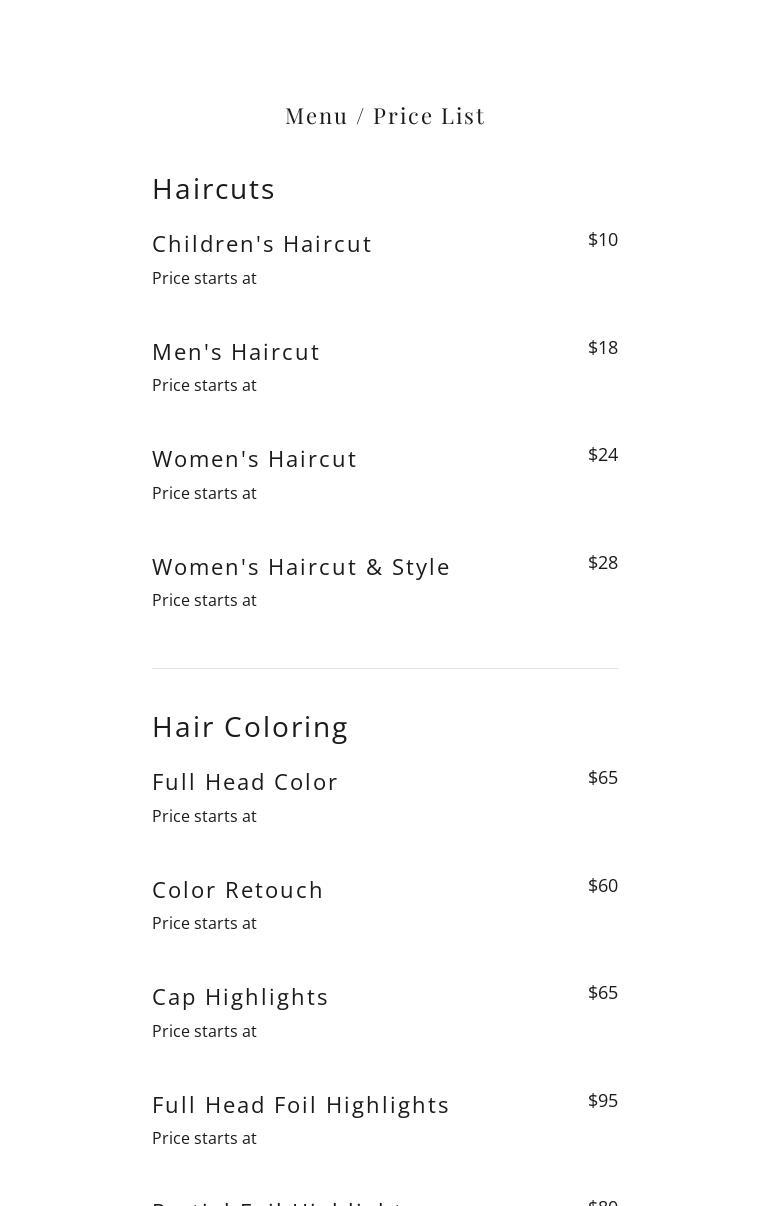Click the $24 Women's Haircut price
The width and height of the screenshot is (770, 1206).
603,455
